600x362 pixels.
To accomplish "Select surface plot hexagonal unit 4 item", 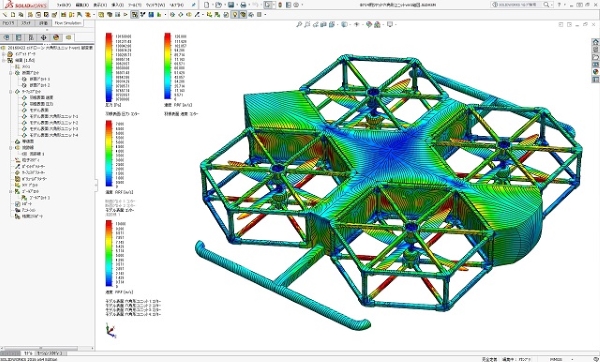I will point(54,135).
